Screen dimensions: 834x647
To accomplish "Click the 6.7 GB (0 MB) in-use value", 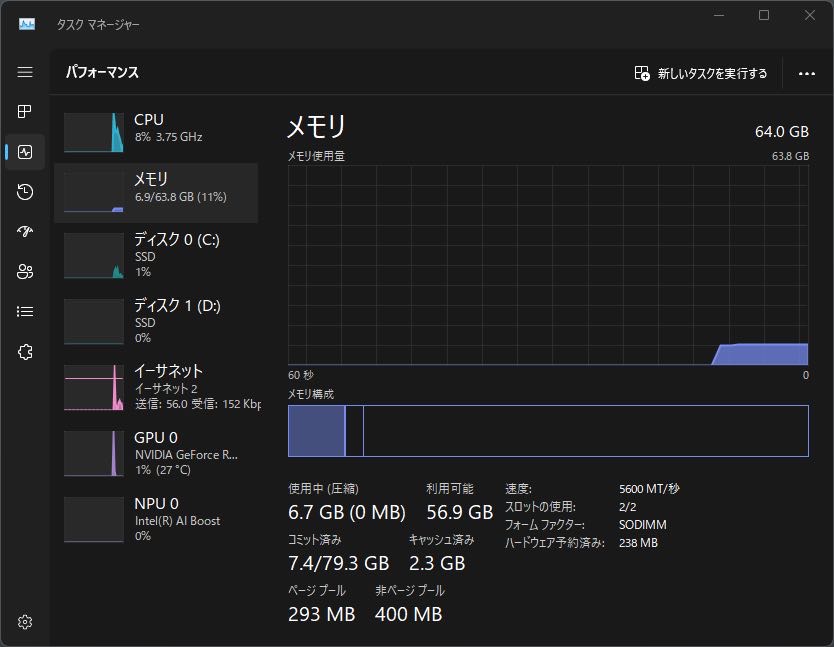I will [347, 512].
